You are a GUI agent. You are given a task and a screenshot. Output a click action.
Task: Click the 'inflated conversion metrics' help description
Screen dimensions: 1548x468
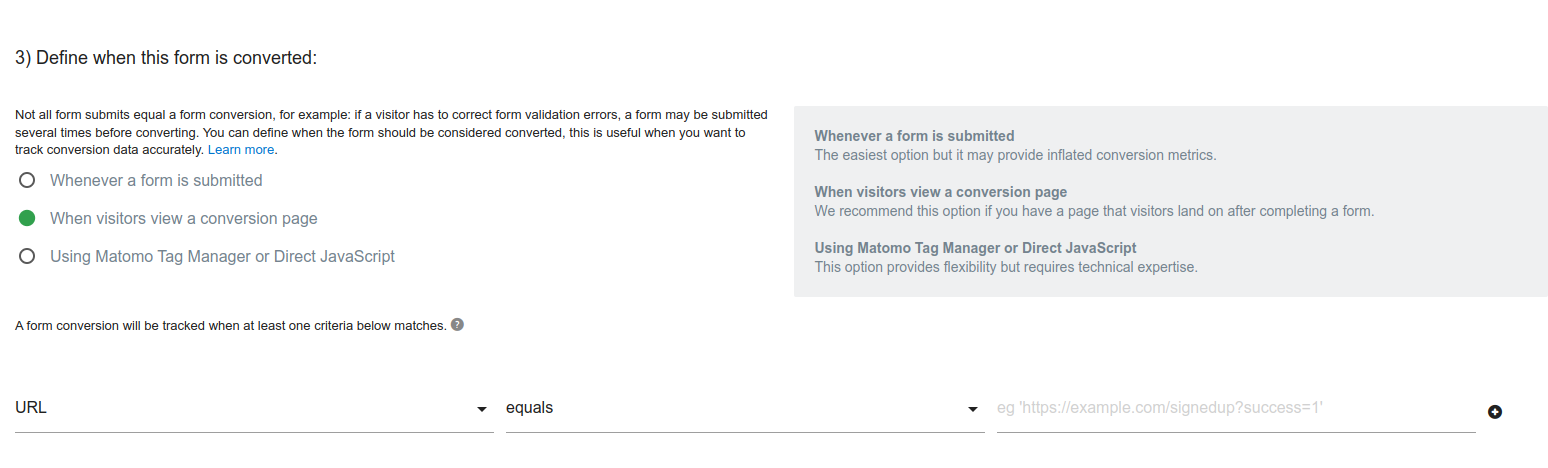[x=1015, y=155]
